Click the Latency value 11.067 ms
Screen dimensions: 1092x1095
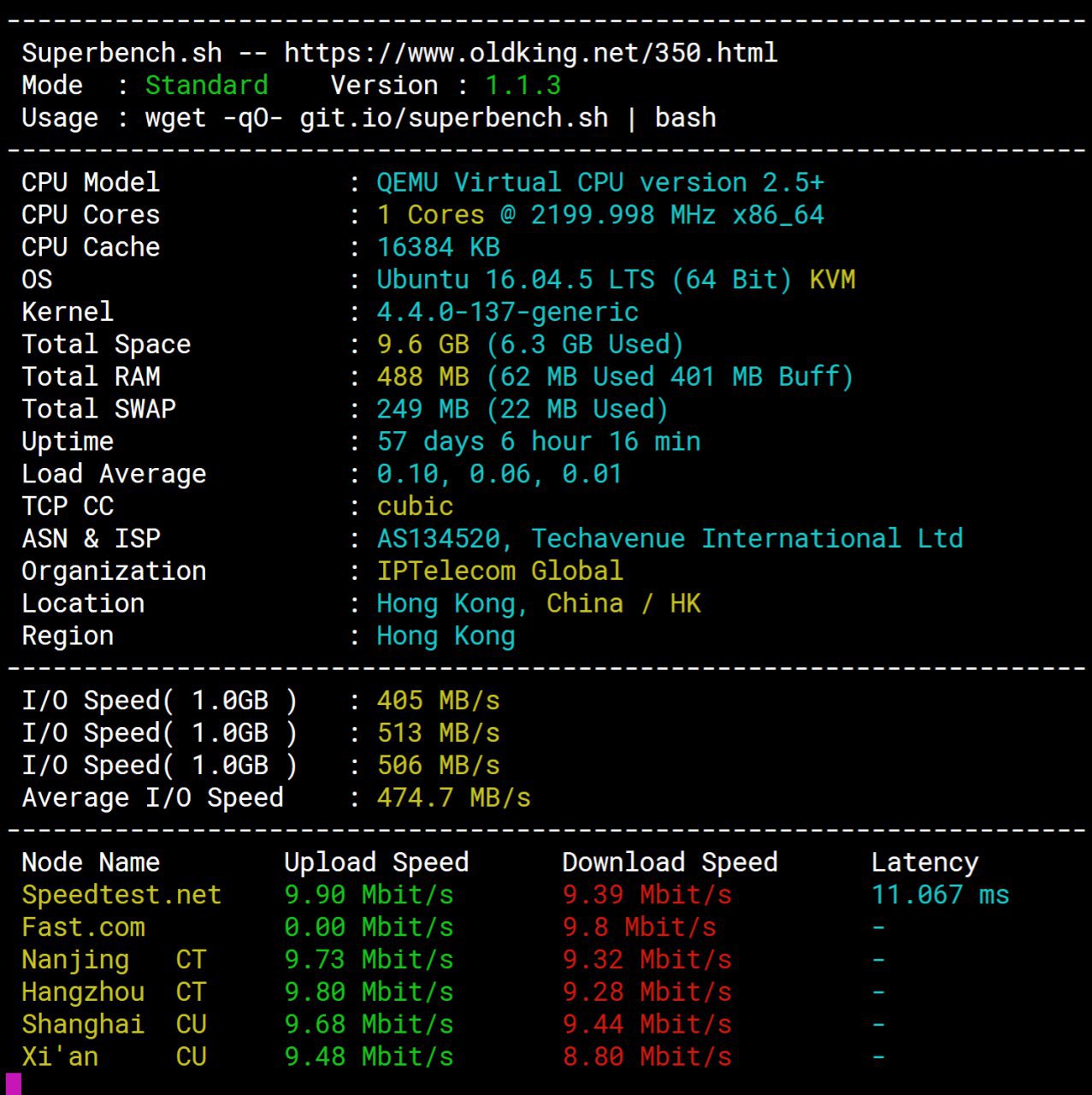(940, 895)
